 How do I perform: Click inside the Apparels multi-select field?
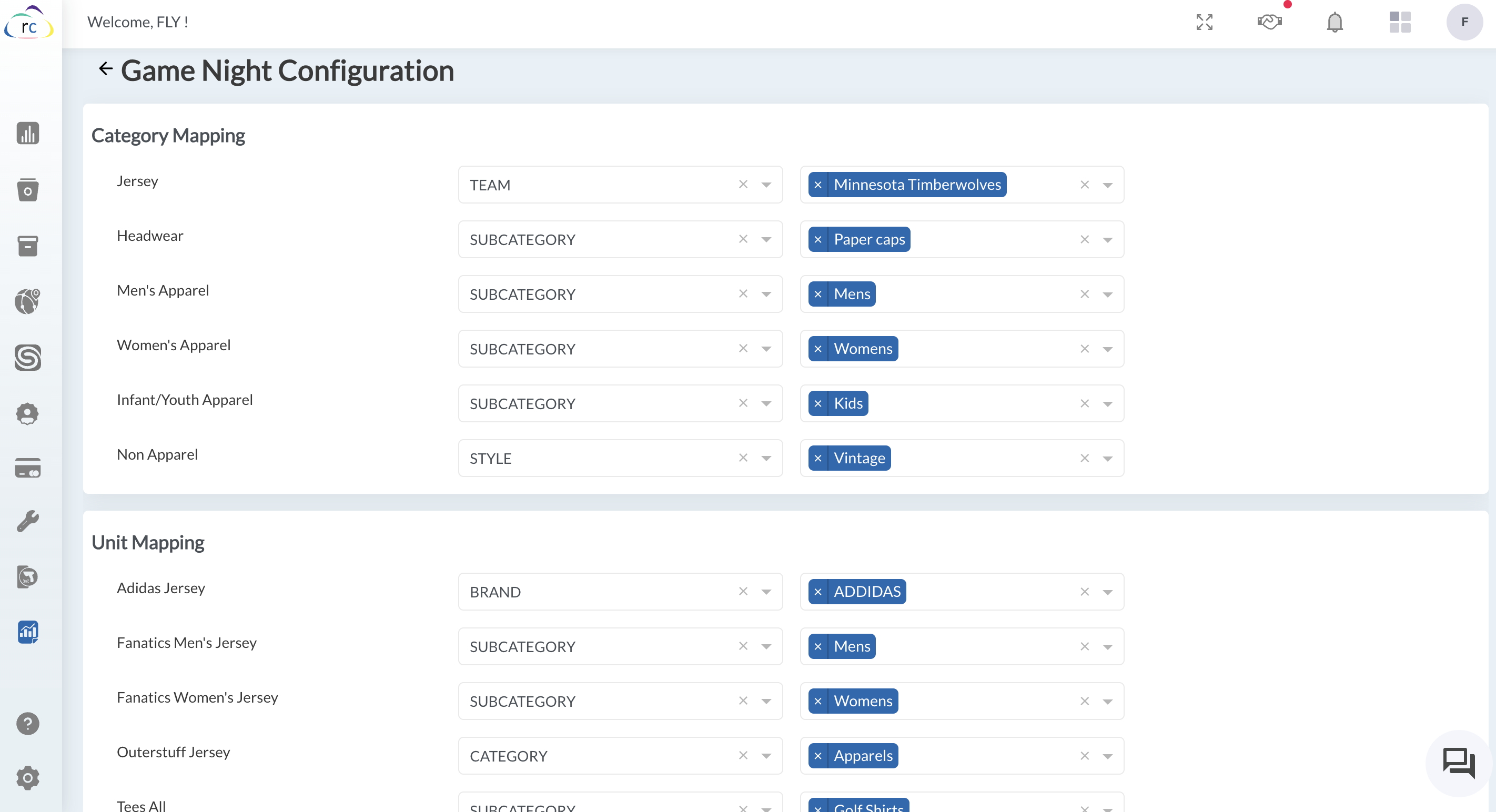[x=962, y=756]
